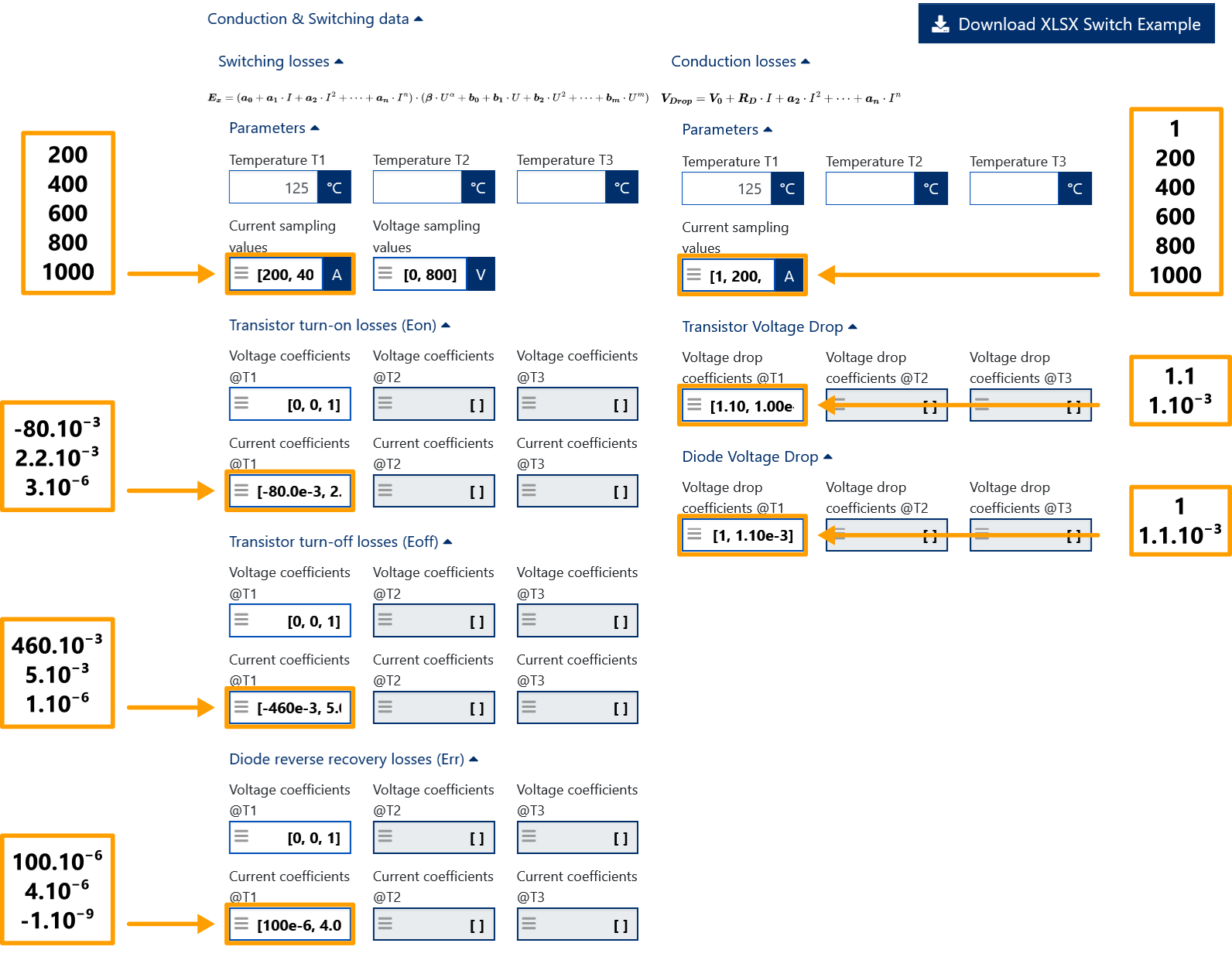Click list icon in voltage sampling values field

385,274
